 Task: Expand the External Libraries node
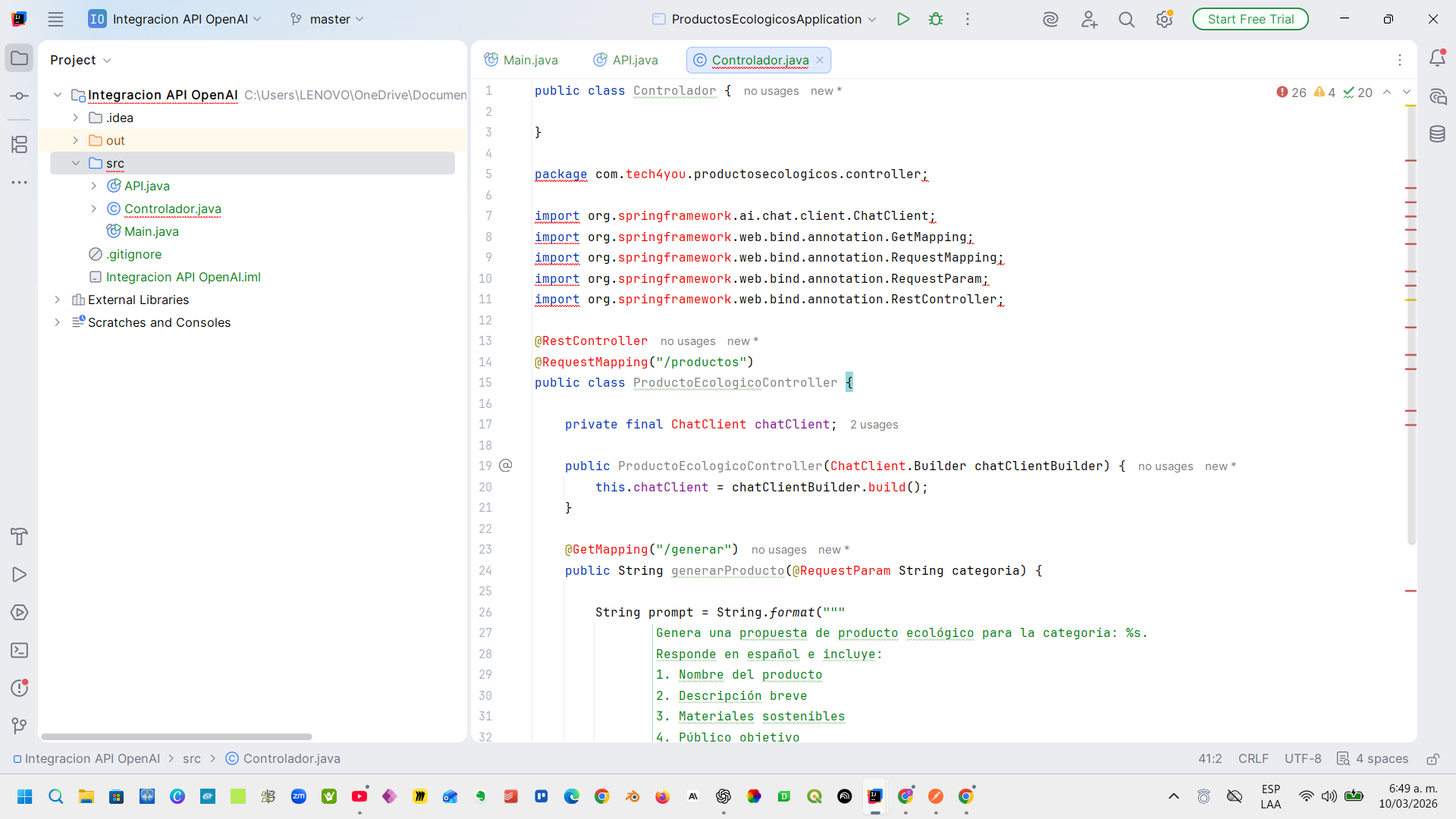pos(58,300)
